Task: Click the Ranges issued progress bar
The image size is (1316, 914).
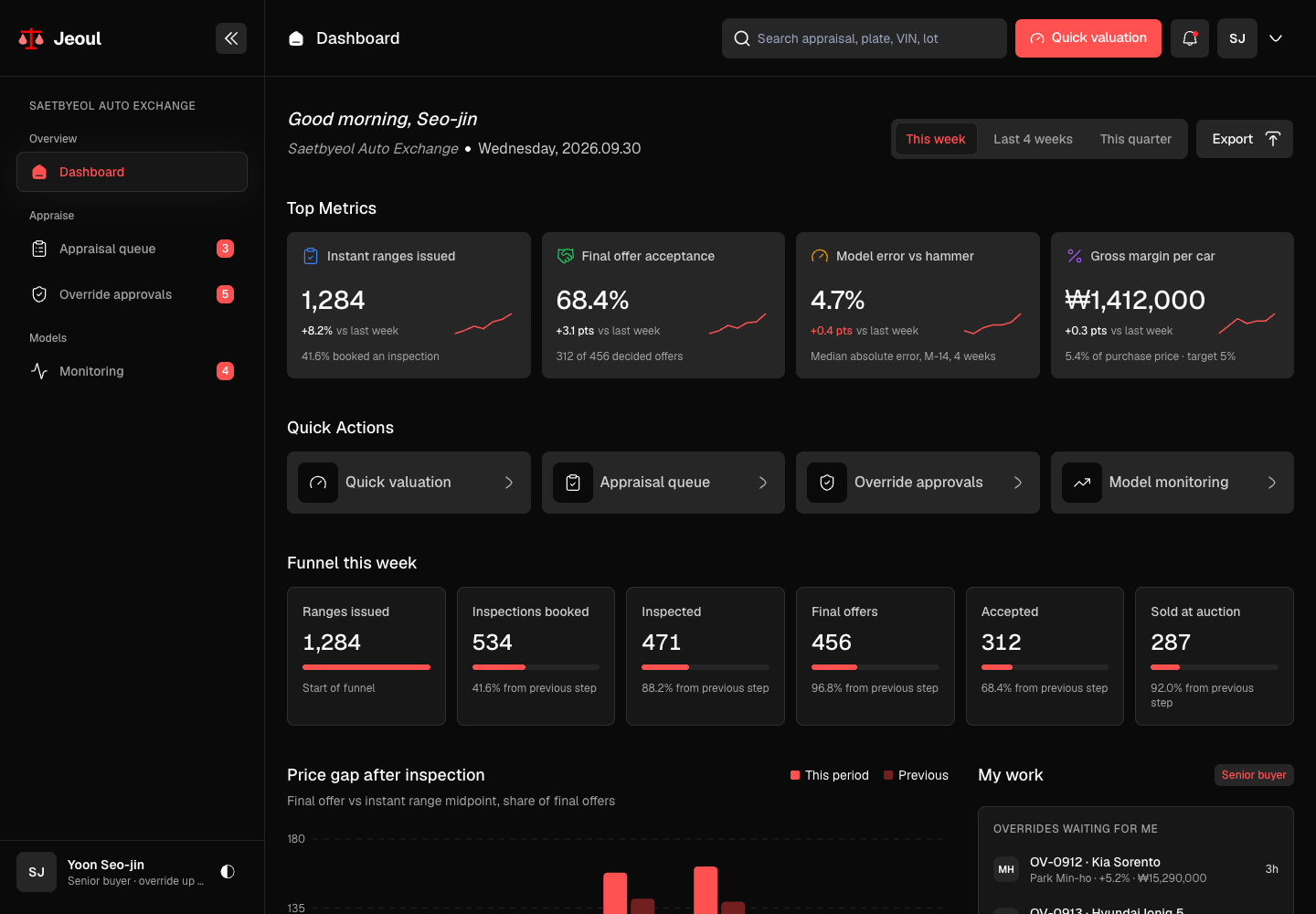Action: (x=366, y=667)
